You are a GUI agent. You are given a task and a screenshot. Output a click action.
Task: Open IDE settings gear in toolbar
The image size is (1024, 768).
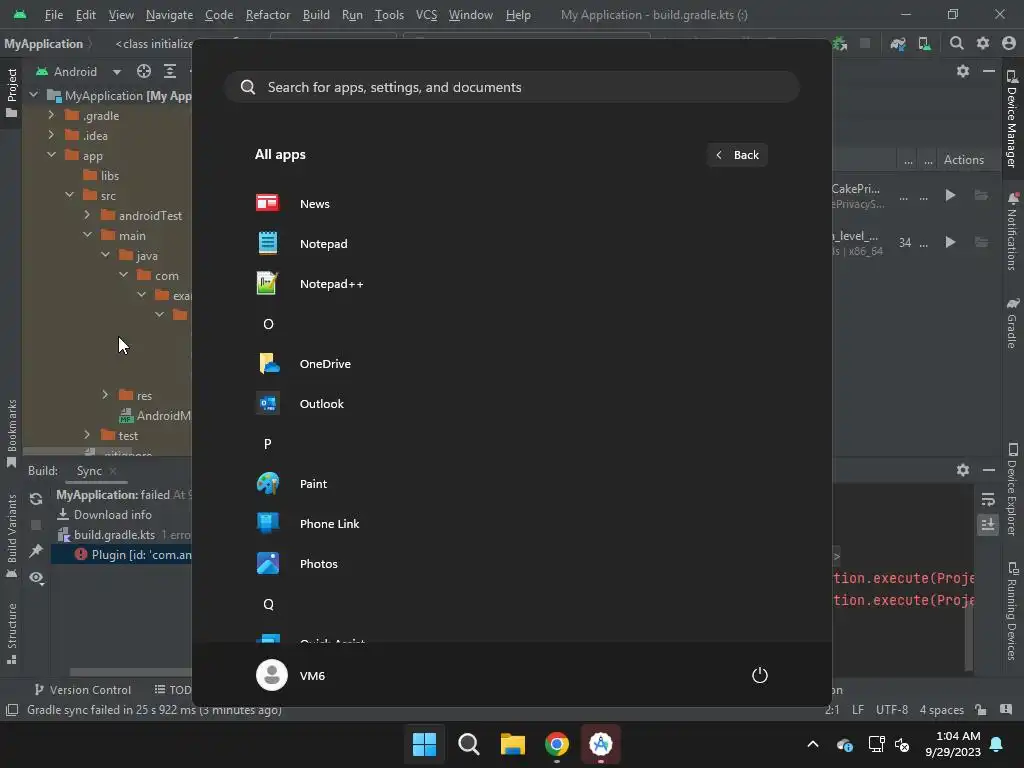(x=983, y=43)
